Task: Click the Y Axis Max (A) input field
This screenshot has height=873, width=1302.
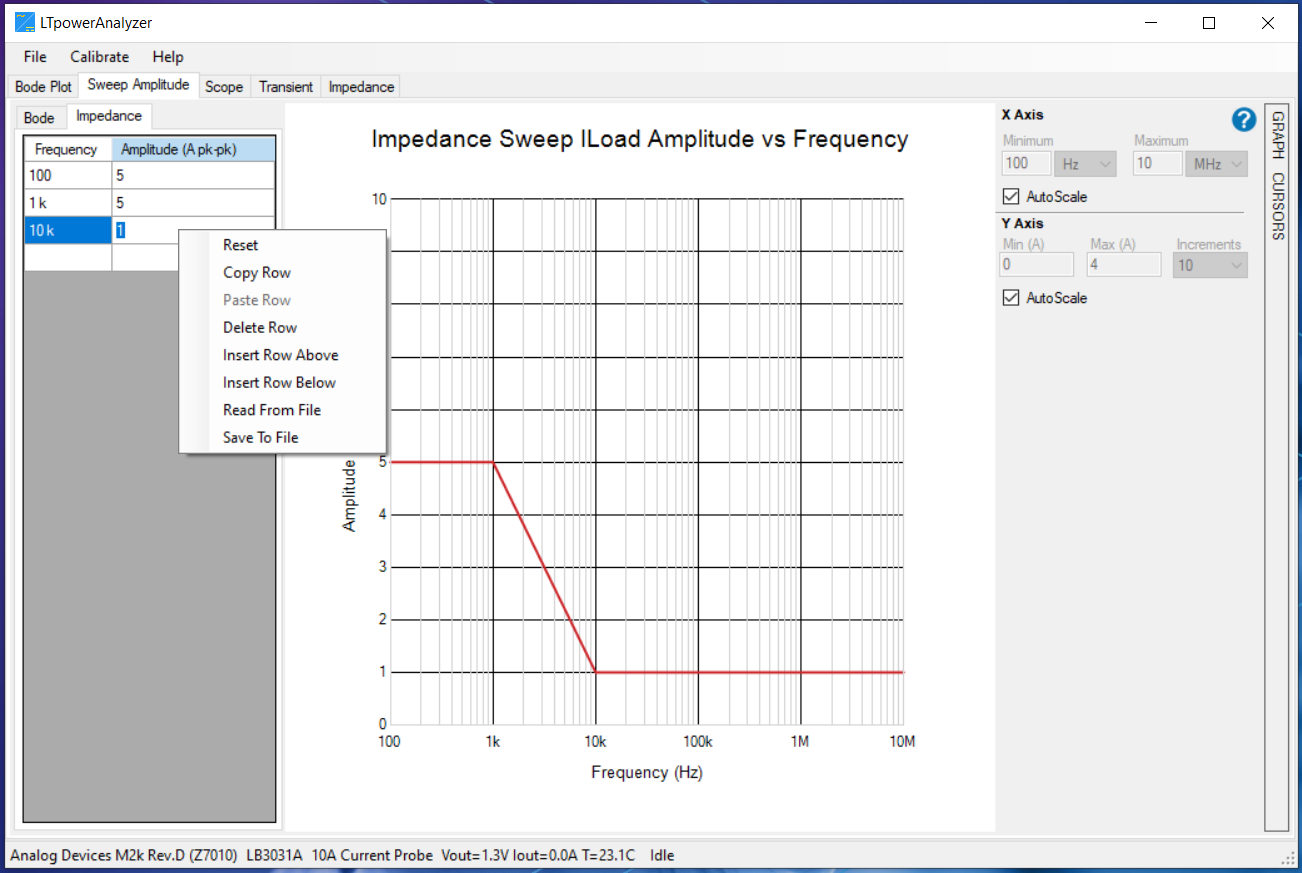Action: pyautogui.click(x=1123, y=265)
